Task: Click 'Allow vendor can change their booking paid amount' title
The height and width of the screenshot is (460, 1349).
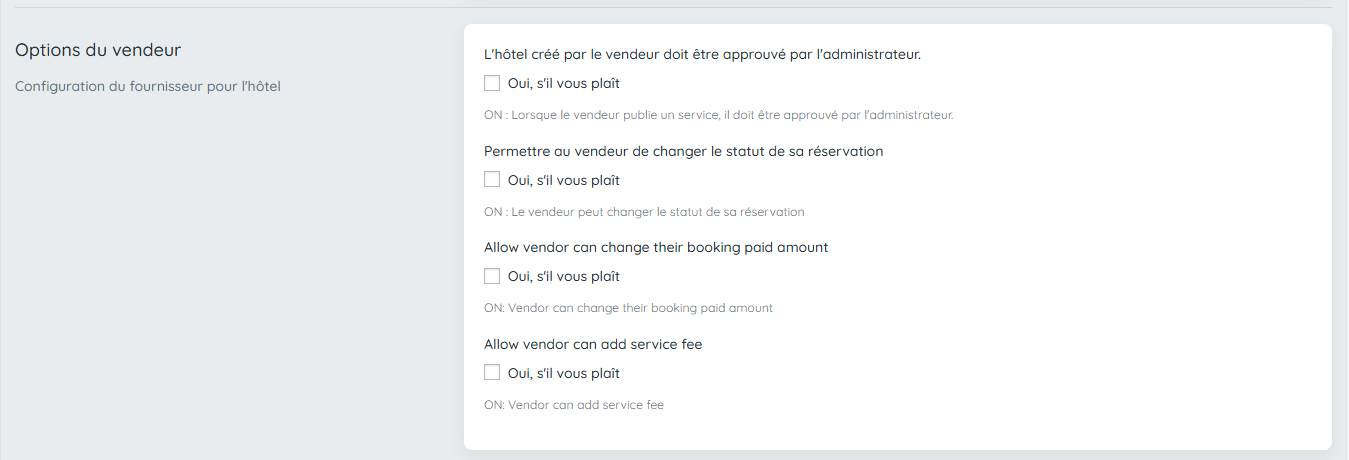Action: pos(656,247)
